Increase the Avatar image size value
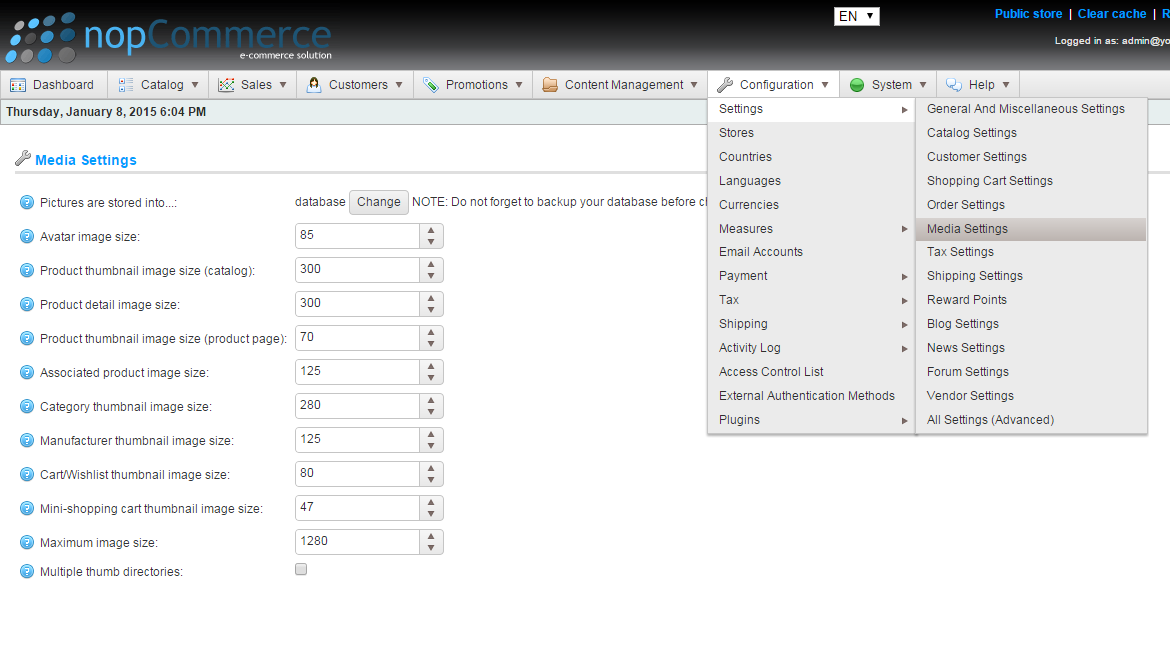The image size is (1170, 658). click(x=431, y=231)
